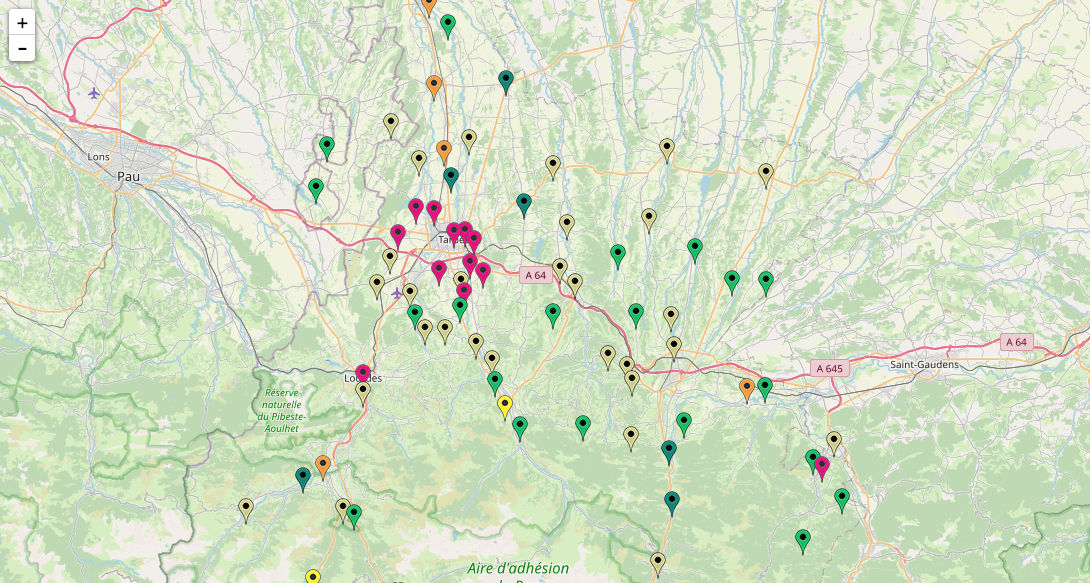Select beige marker north of the southeastern pink marker
The width and height of the screenshot is (1090, 583).
[834, 443]
